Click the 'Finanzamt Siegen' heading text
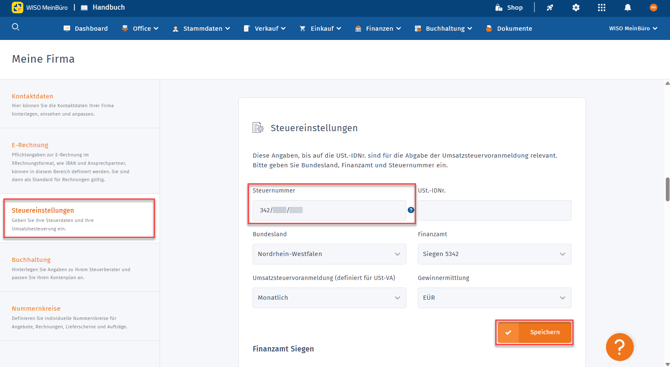This screenshot has height=367, width=670. point(283,349)
